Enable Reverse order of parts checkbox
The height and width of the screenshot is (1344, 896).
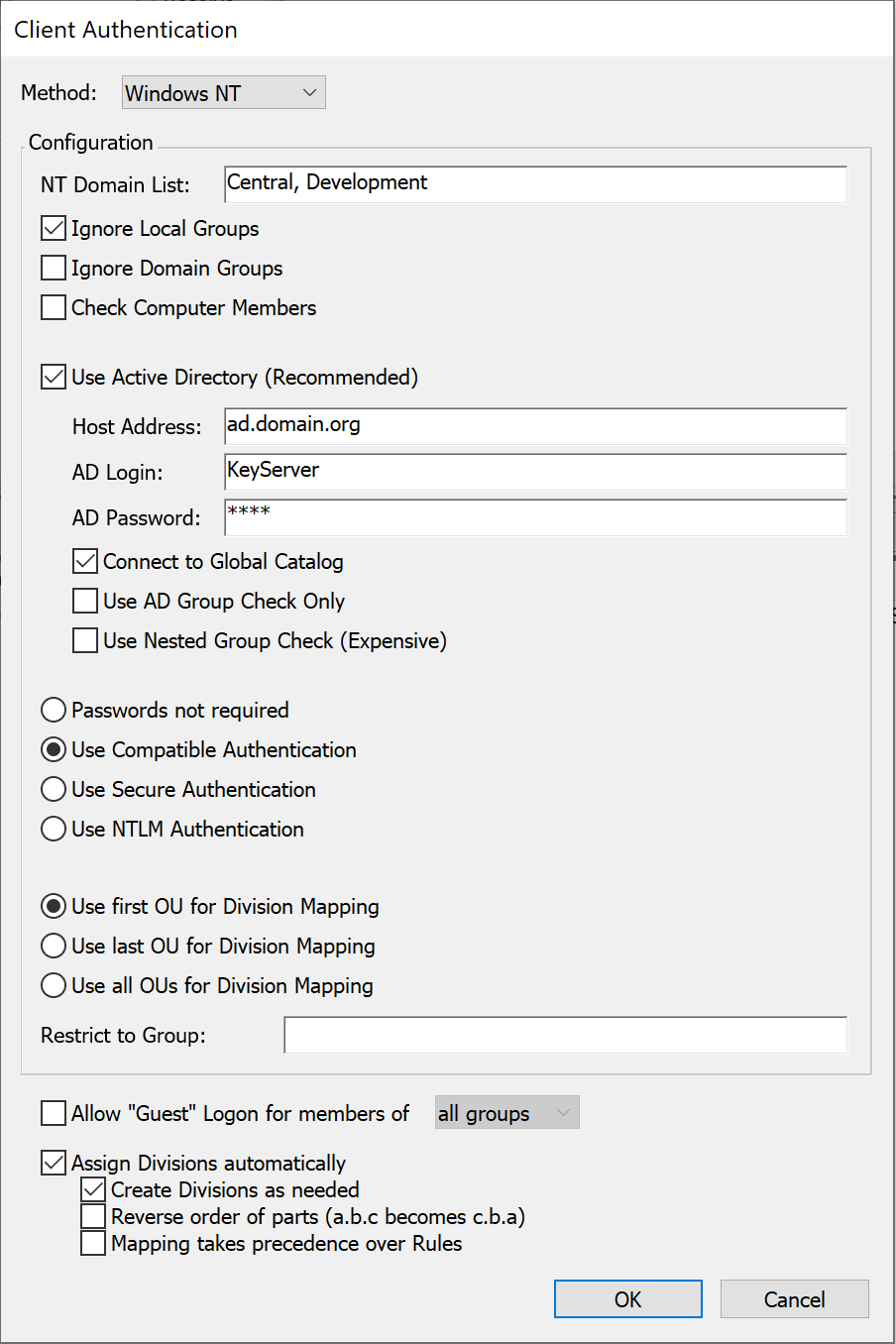pyautogui.click(x=93, y=1216)
